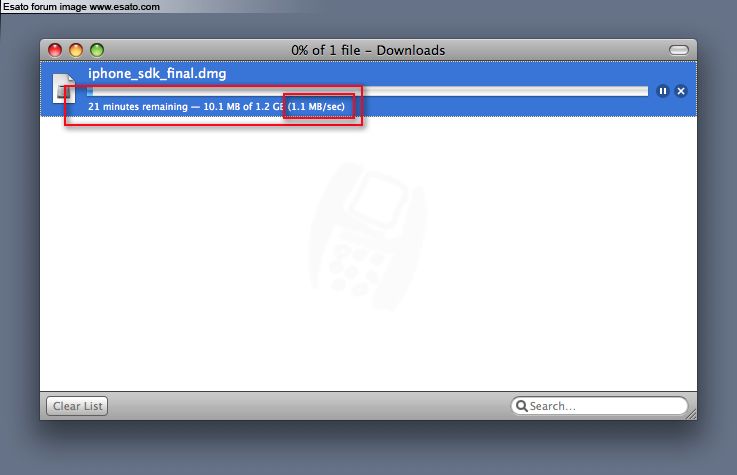Focus the Search… input field

click(599, 406)
